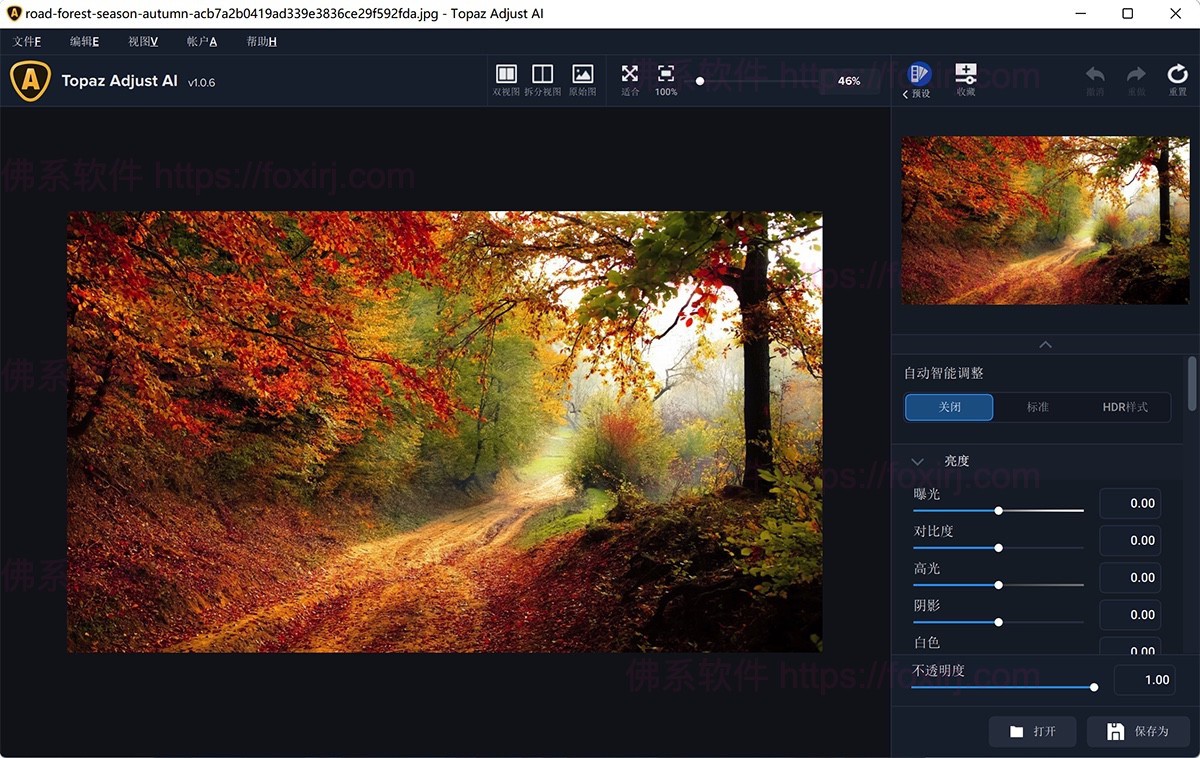
Task: Click the fit-to-window (适合) zoom icon
Action: (629, 75)
